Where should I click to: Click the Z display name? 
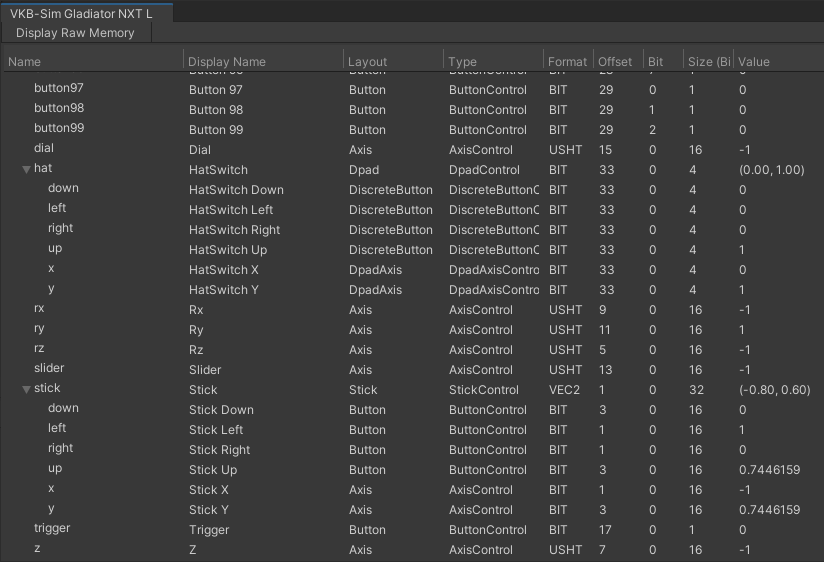[192, 549]
